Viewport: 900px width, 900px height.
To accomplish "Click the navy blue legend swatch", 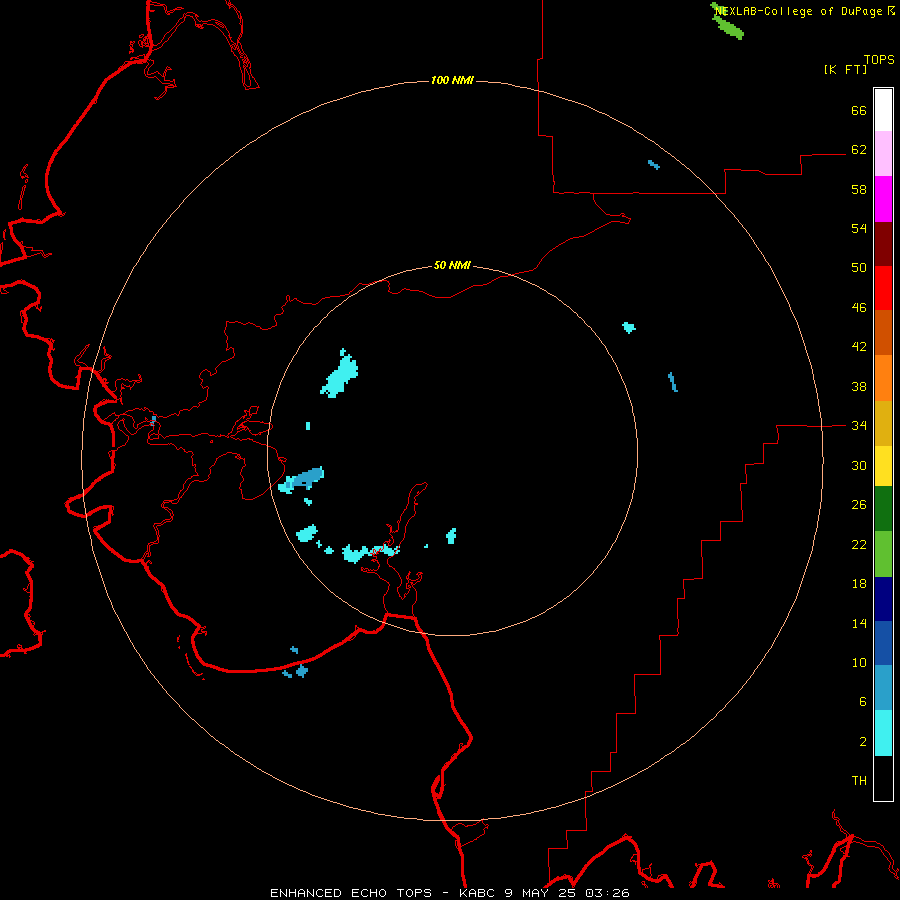I will [883, 599].
